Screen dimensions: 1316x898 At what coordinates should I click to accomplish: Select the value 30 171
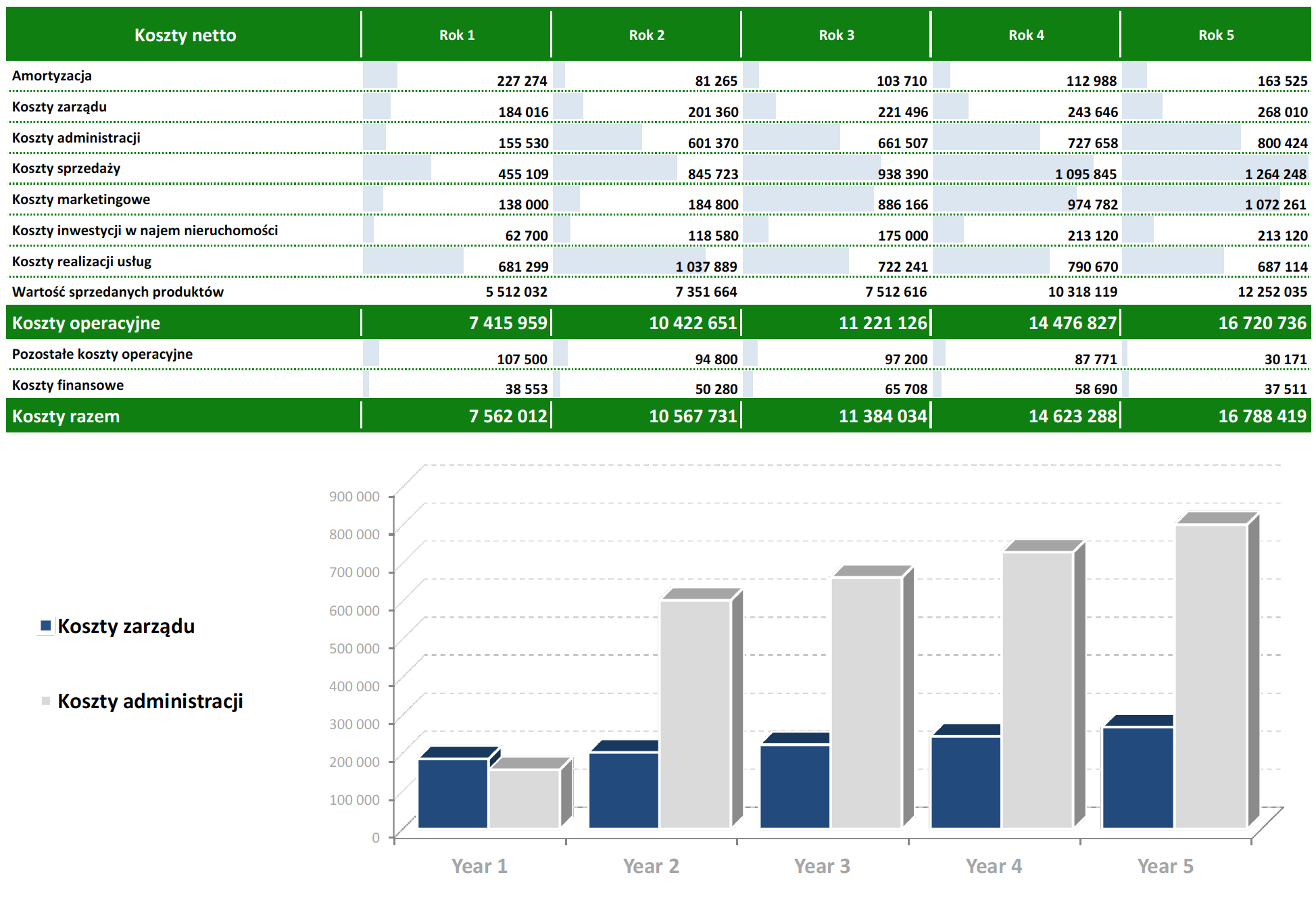click(1286, 359)
